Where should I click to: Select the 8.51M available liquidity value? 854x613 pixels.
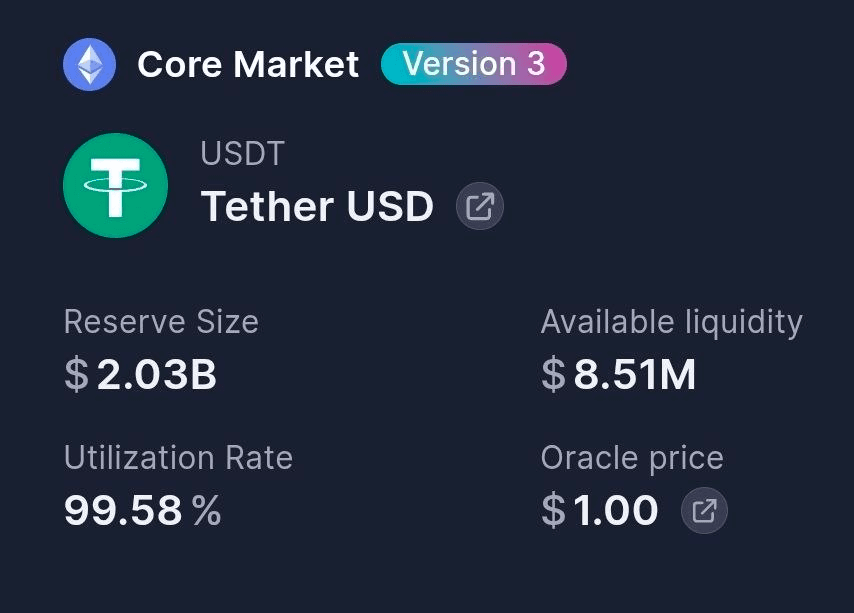pos(635,375)
